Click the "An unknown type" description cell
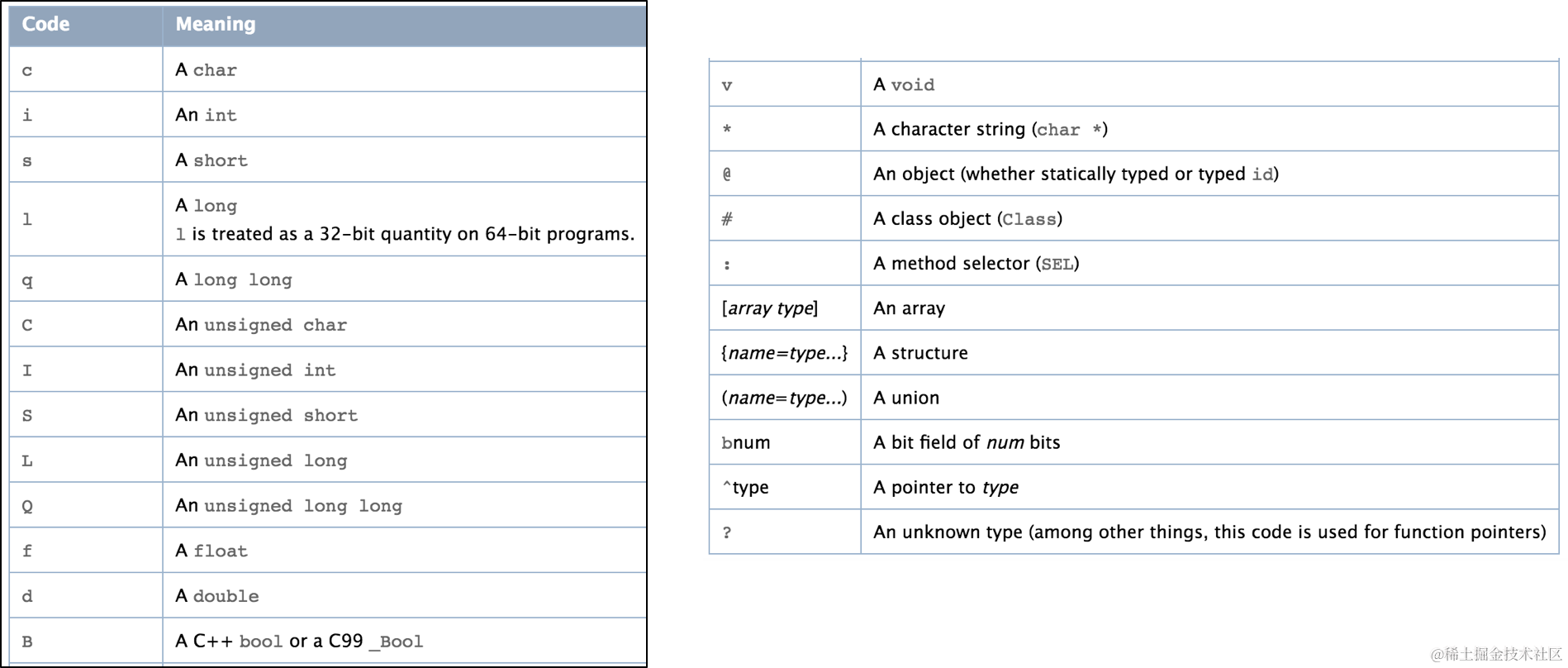Viewport: 1568px width, 668px height. (1209, 532)
